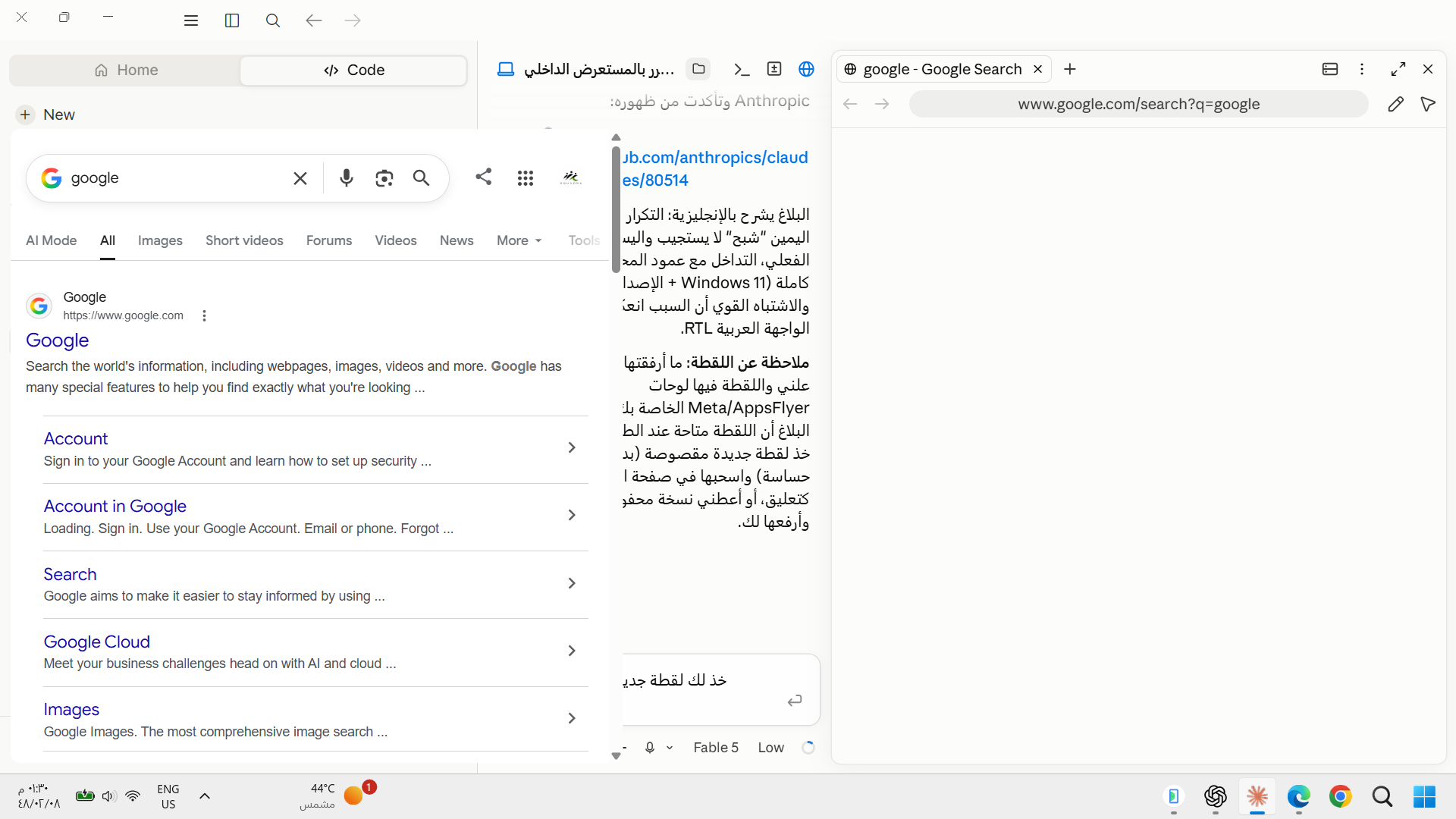1456x819 pixels.
Task: Send the chat message with enter icon
Action: 795,701
